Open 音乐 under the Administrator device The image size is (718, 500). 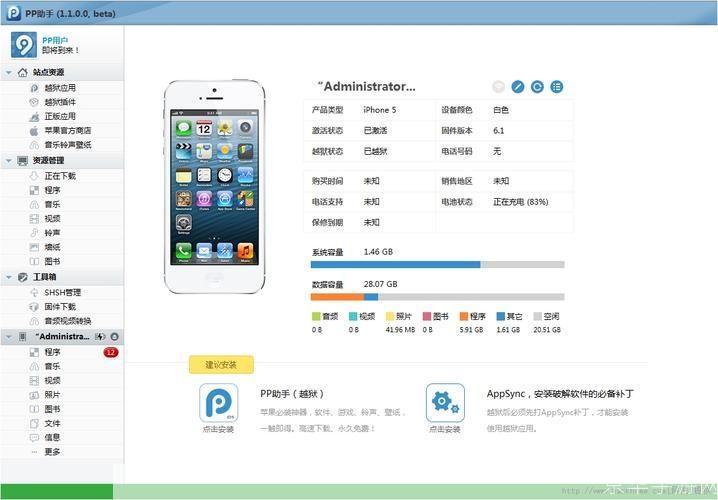coord(52,366)
